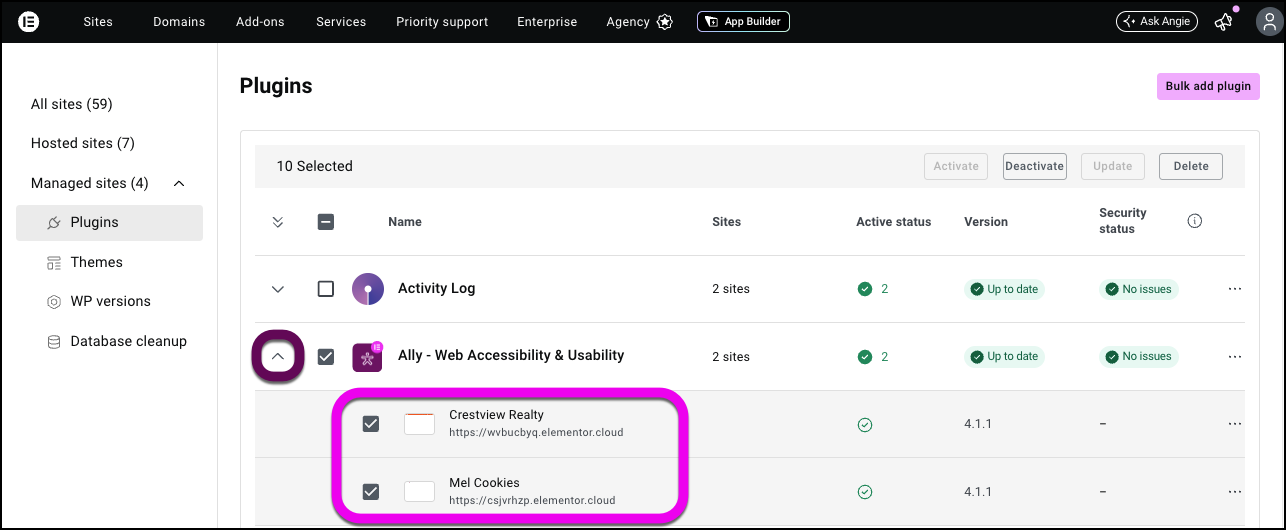The image size is (1286, 530).
Task: Expand the Activity Log row
Action: click(x=278, y=289)
